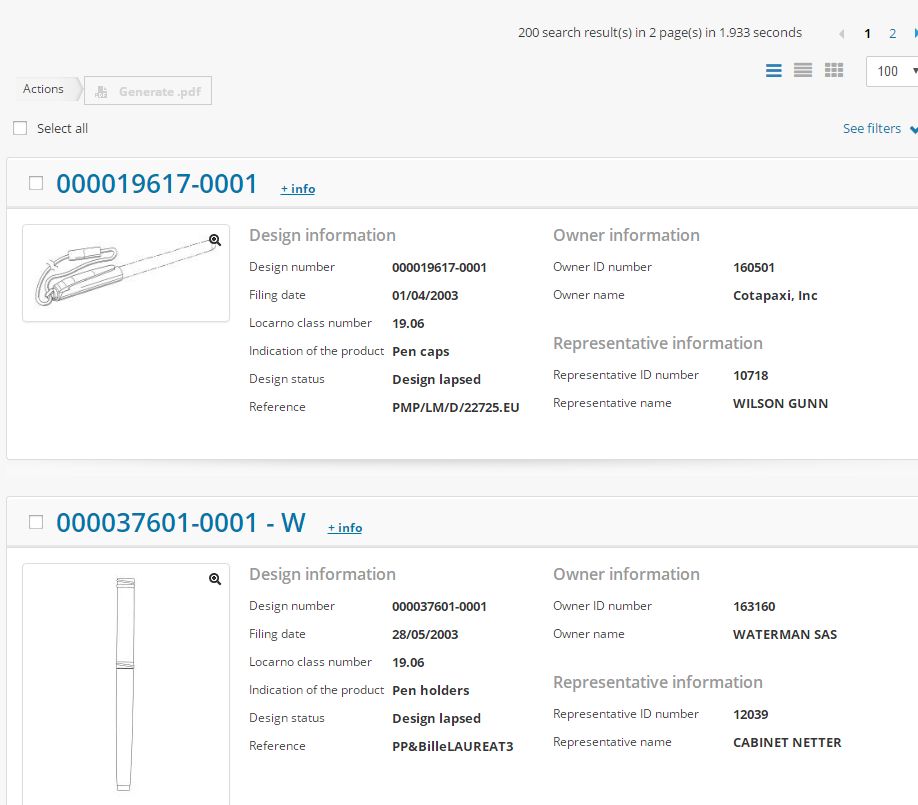
Task: Switch to compact list view icon
Action: coord(803,71)
